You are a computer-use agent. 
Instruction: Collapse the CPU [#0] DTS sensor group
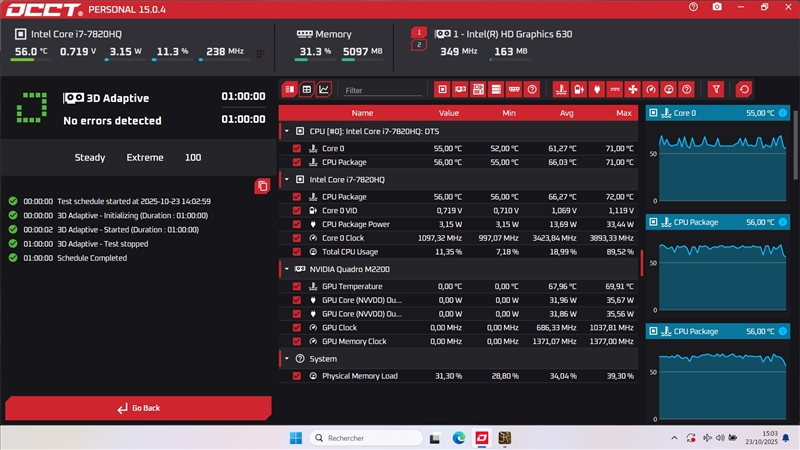(287, 131)
